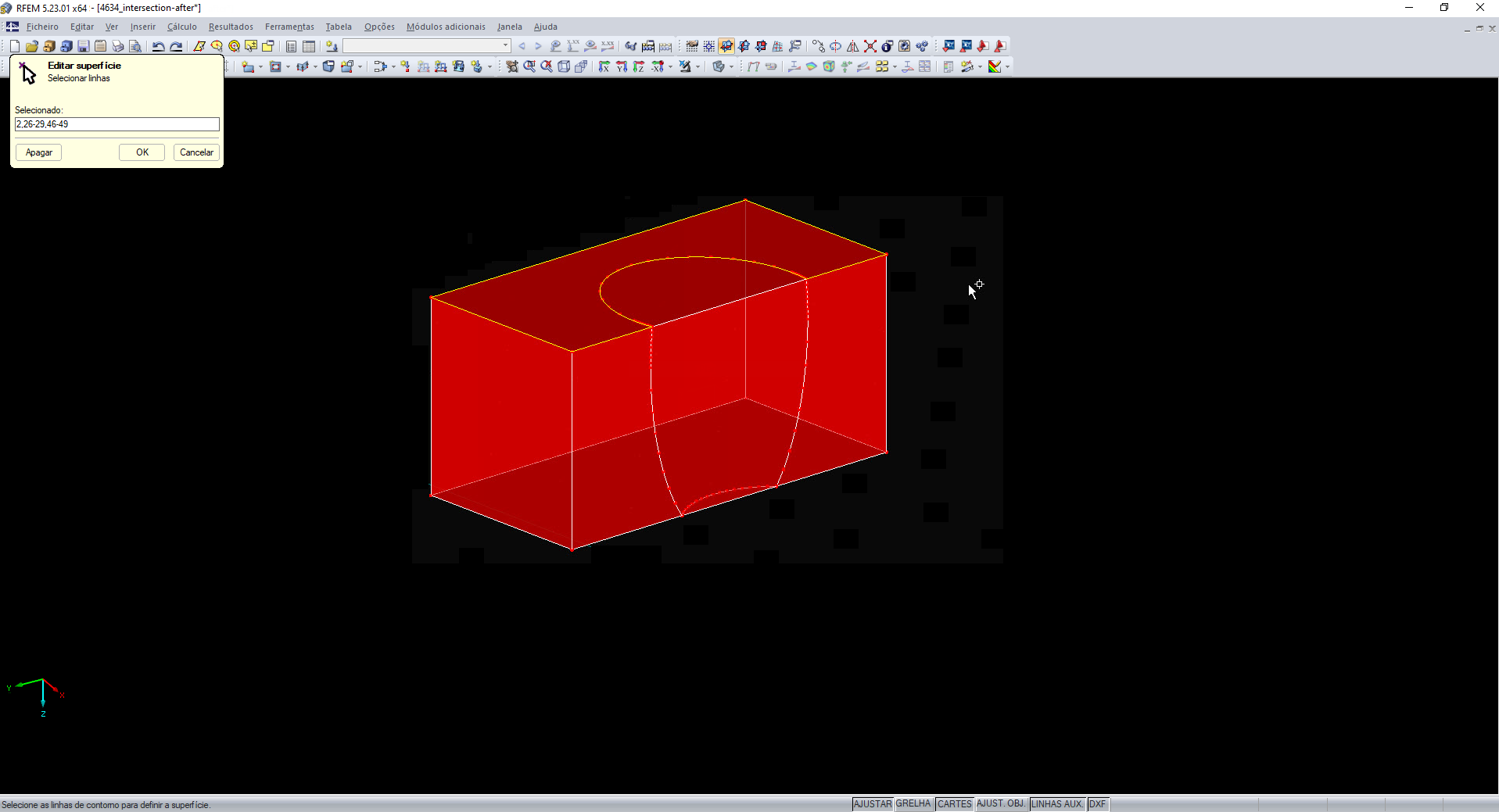Viewport: 1499px width, 812px height.
Task: Open the Resultados menu
Action: tap(231, 27)
